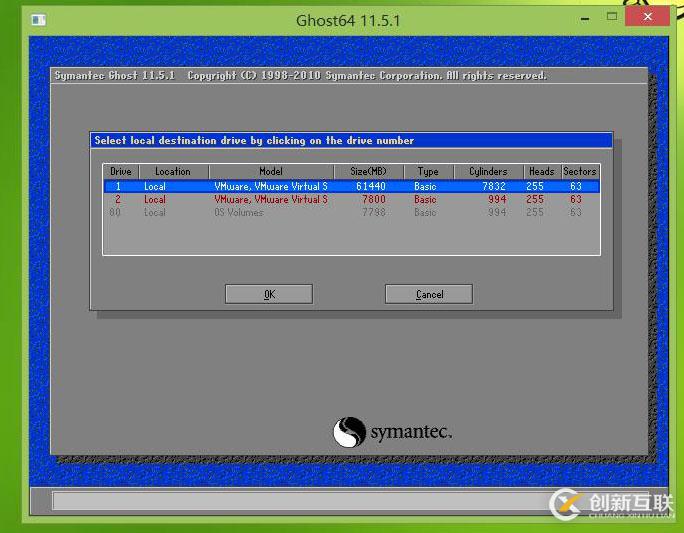The height and width of the screenshot is (533, 684).
Task: Click the Model column header
Action: tap(271, 171)
